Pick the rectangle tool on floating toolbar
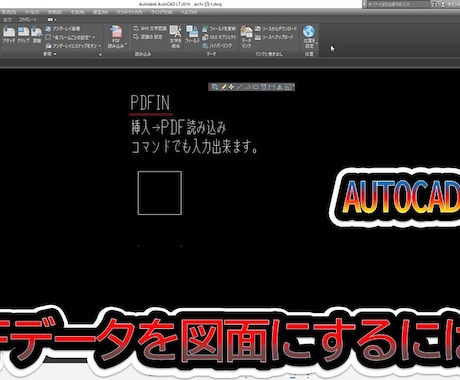 click(x=256, y=87)
